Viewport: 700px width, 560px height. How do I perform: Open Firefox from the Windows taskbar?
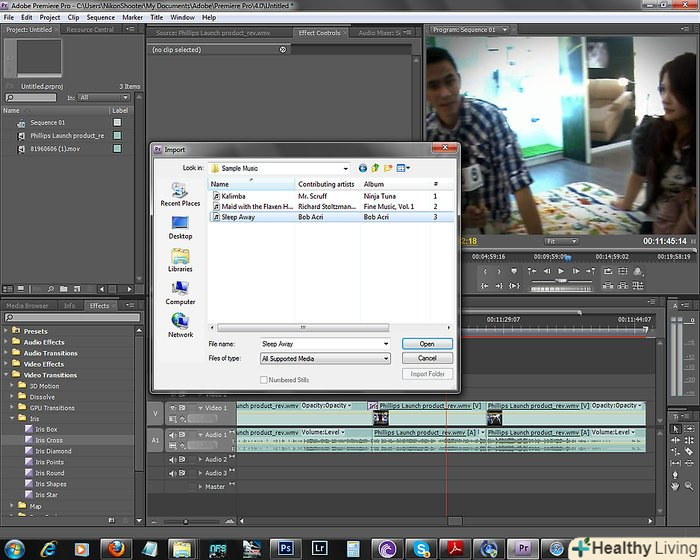[117, 548]
